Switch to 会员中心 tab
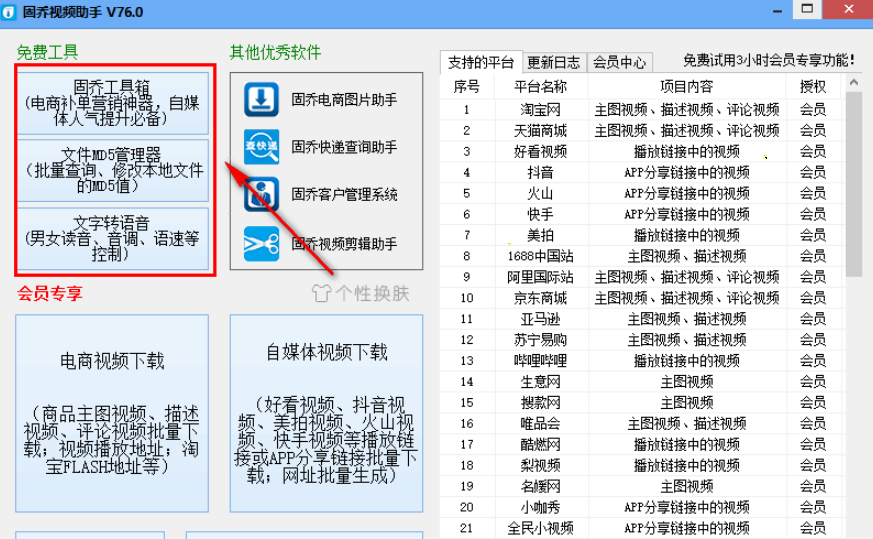873x539 pixels. click(x=619, y=62)
